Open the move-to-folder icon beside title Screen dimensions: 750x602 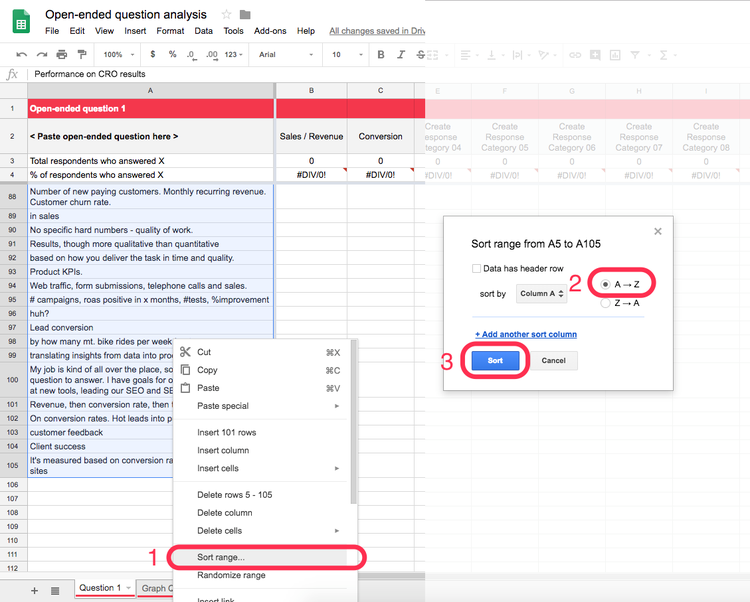[x=245, y=14]
